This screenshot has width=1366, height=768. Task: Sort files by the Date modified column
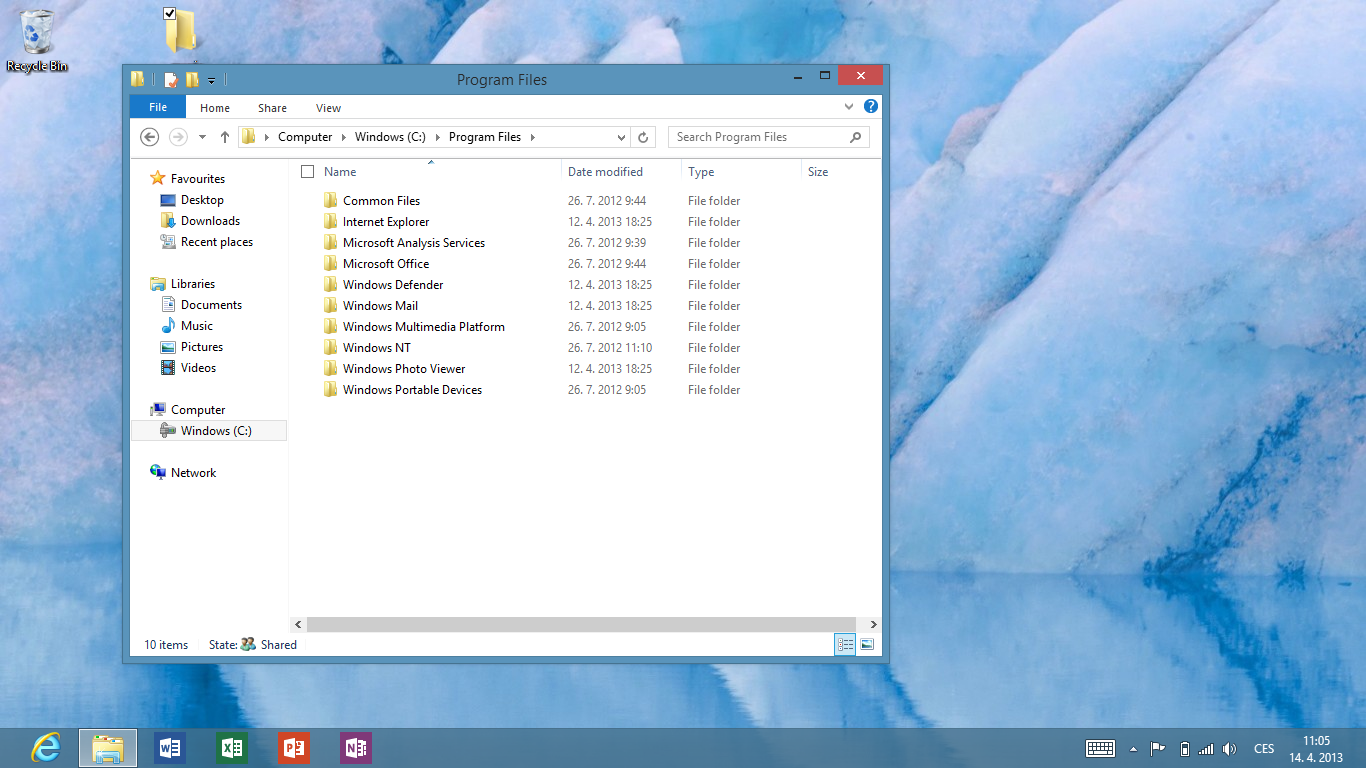pos(605,172)
